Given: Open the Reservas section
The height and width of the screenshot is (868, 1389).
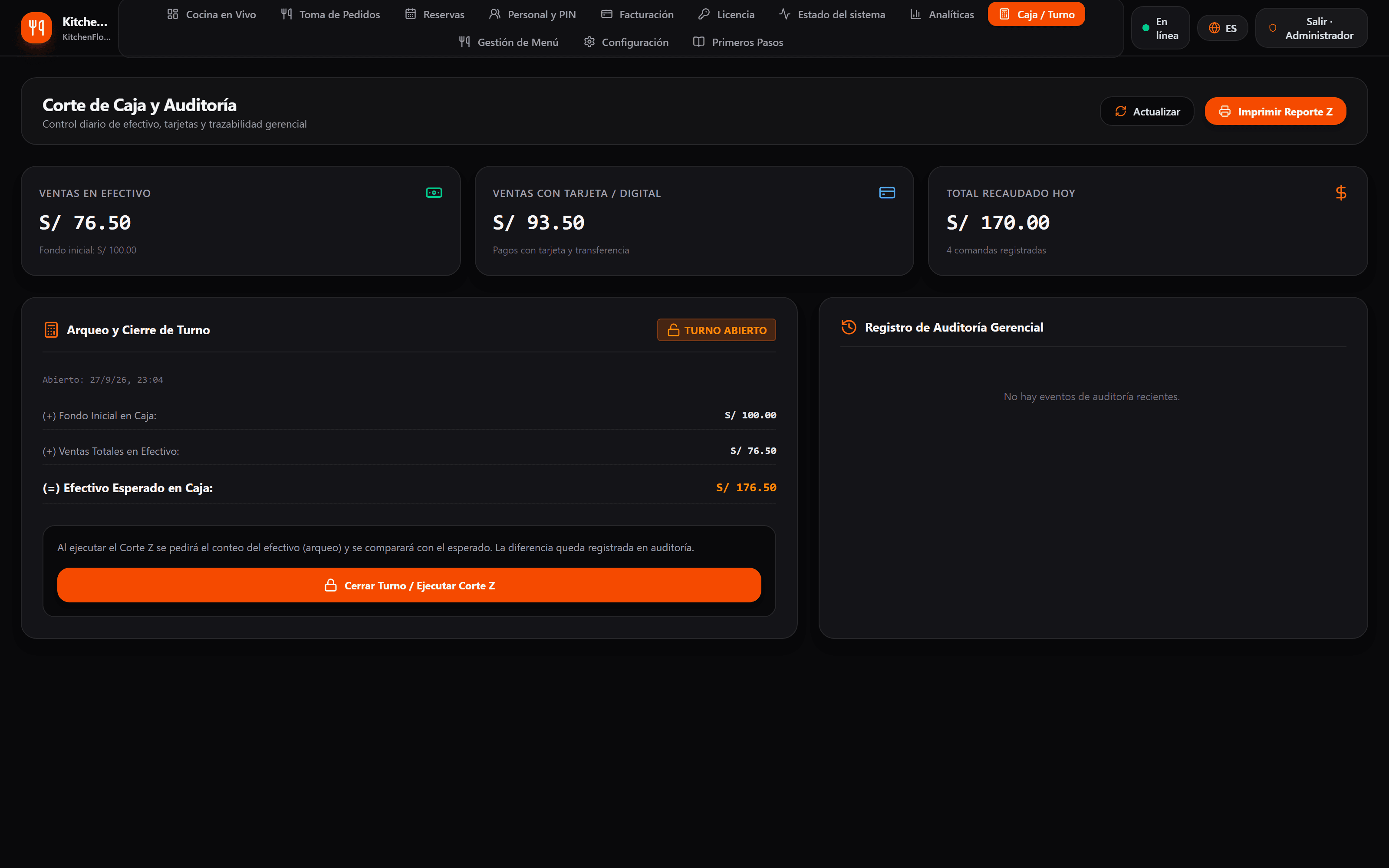Looking at the screenshot, I should [435, 14].
